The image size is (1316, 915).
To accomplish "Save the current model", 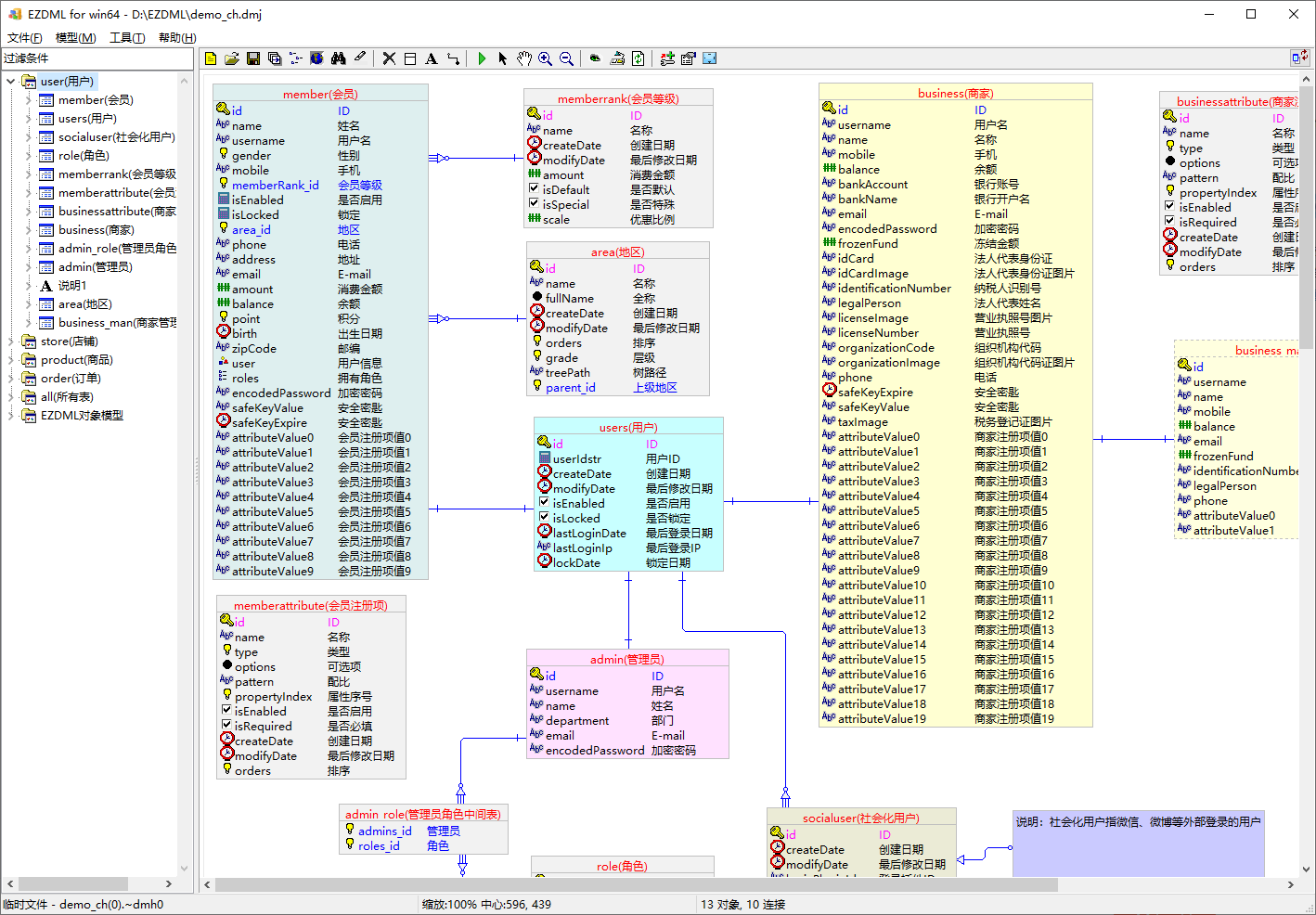I will 252,58.
